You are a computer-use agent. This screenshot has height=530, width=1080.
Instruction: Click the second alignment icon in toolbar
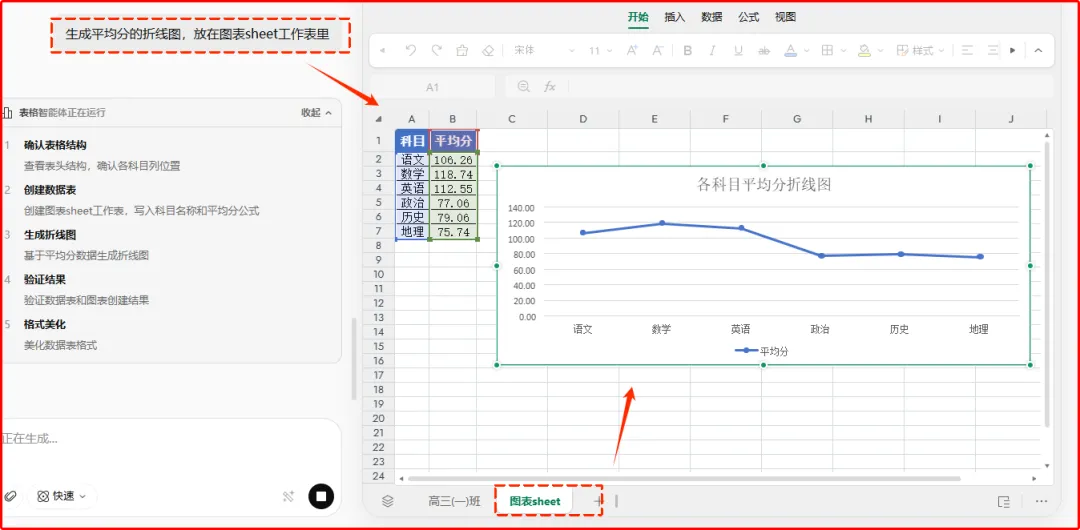tap(993, 50)
